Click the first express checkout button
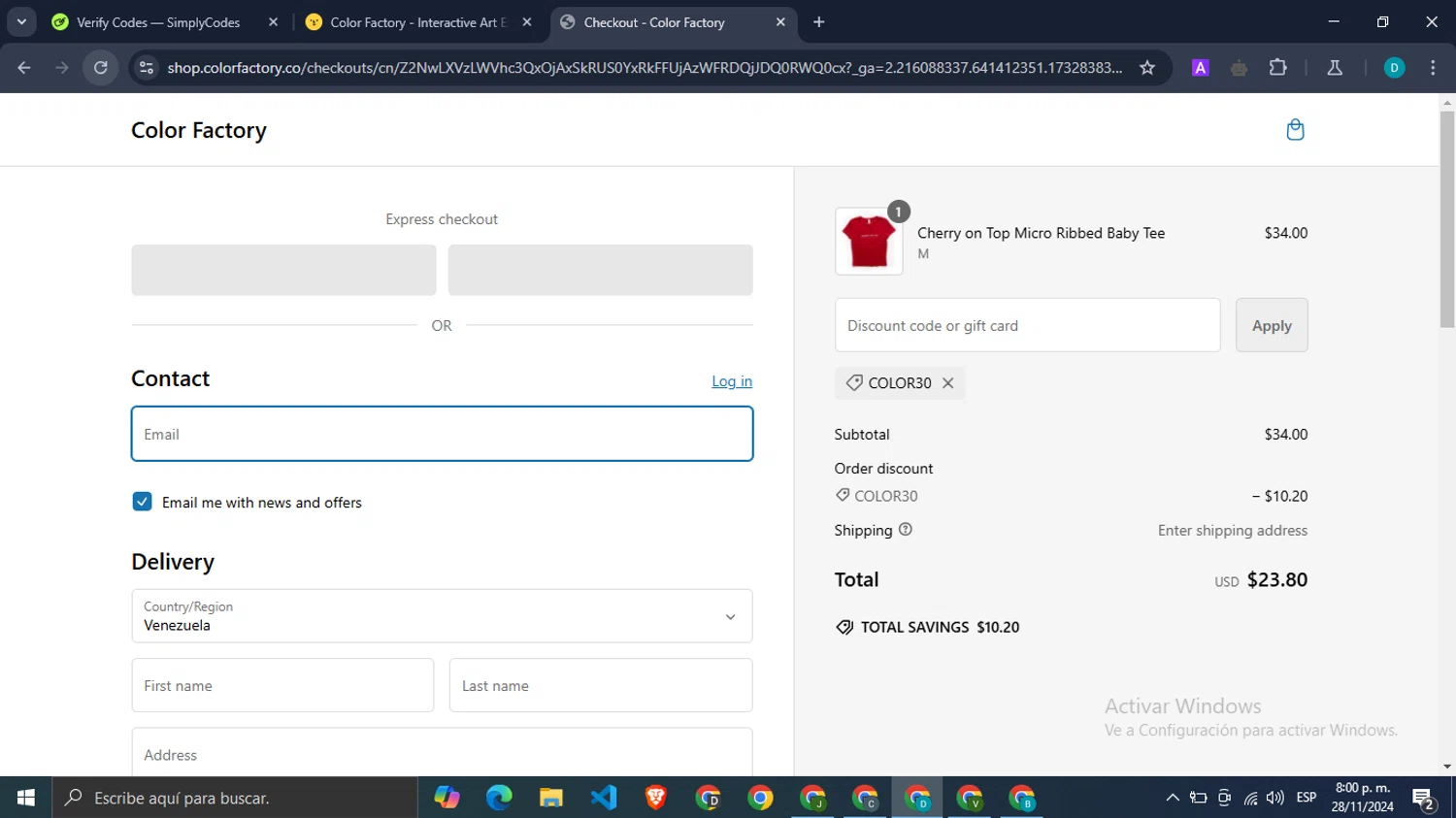1456x818 pixels. [283, 270]
